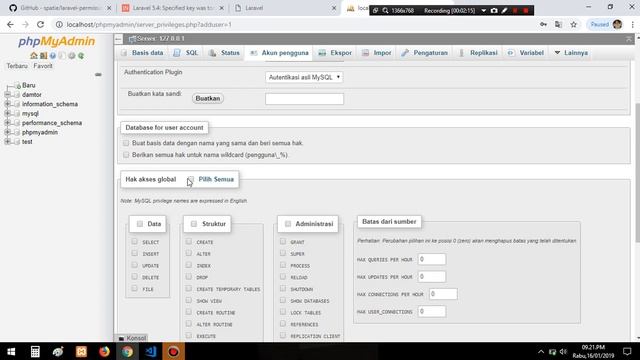Open XAMPP from the taskbar
This screenshot has height=360, width=640.
pos(81,351)
